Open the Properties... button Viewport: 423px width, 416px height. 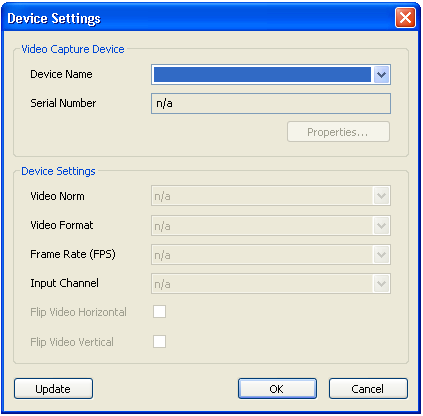338,132
